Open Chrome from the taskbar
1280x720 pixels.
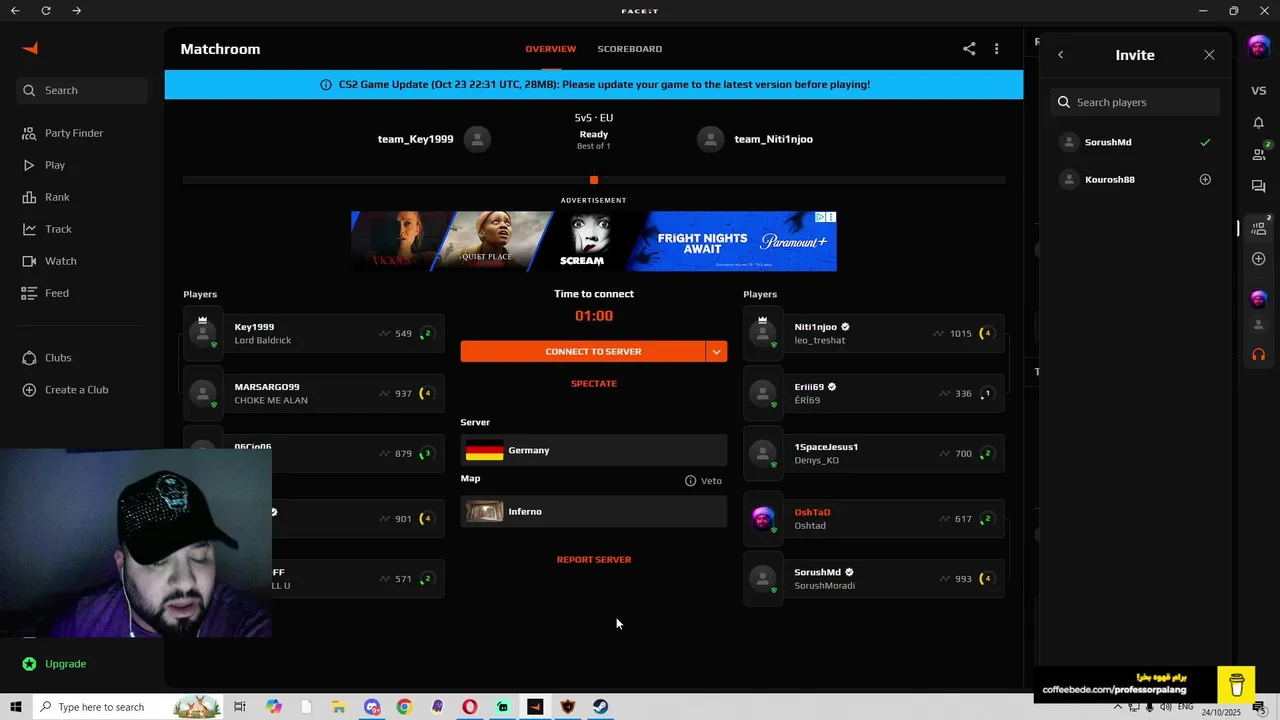(404, 707)
